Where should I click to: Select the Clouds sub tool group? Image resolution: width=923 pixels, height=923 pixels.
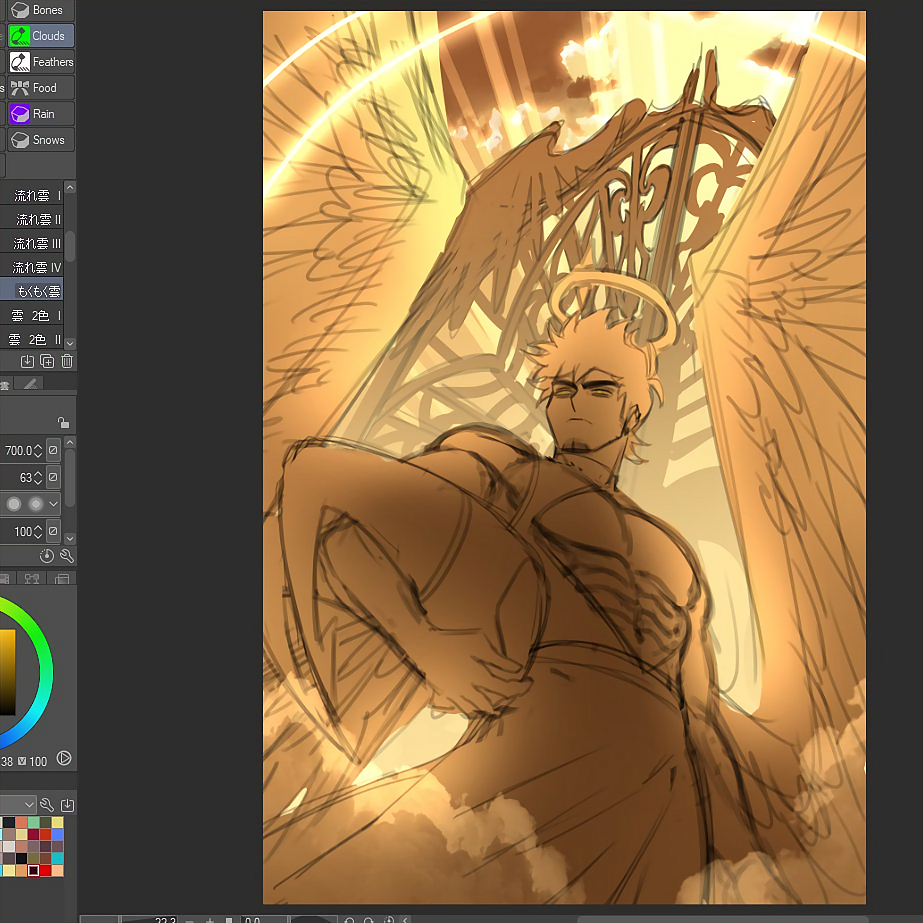pyautogui.click(x=40, y=36)
